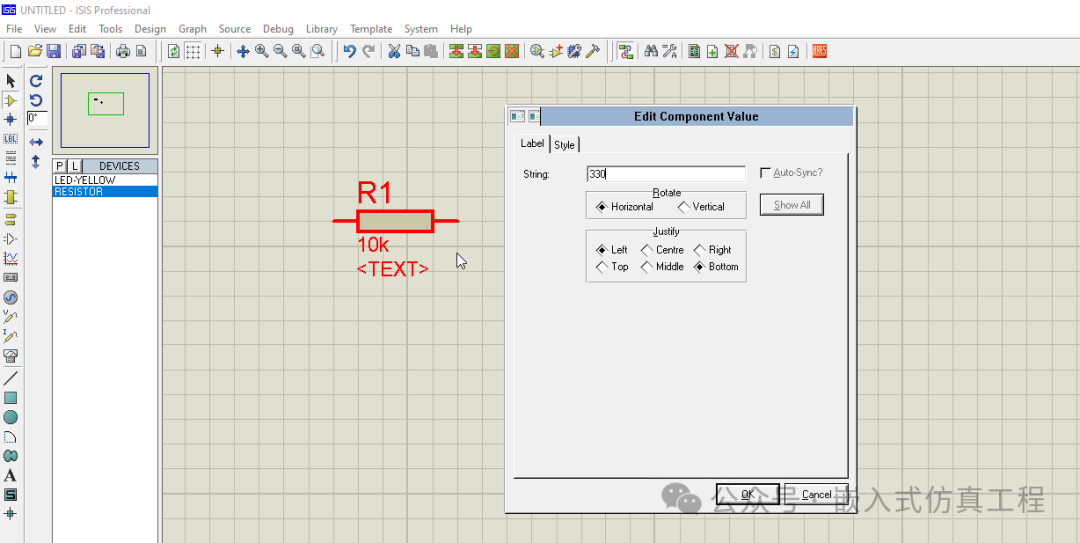Click the overview preview window
Viewport: 1080px width, 543px height.
[105, 110]
